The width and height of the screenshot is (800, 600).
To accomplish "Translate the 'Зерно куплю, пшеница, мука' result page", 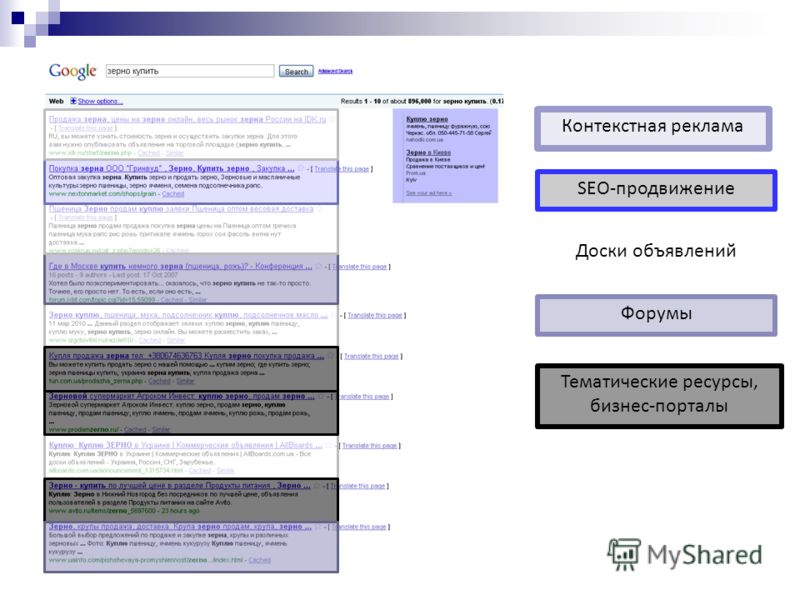I will coord(375,316).
